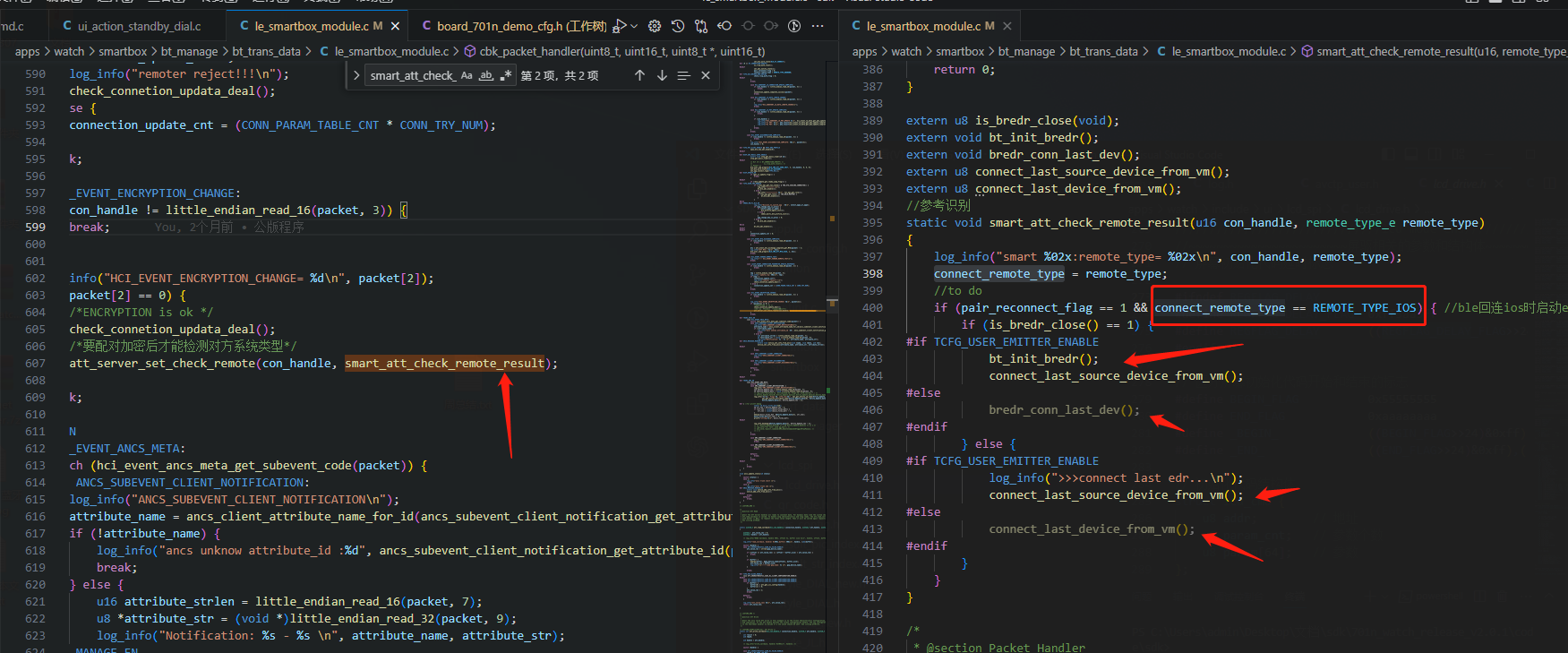The width and height of the screenshot is (1568, 653).
Task: Open the file history timeline icon
Action: tap(678, 26)
